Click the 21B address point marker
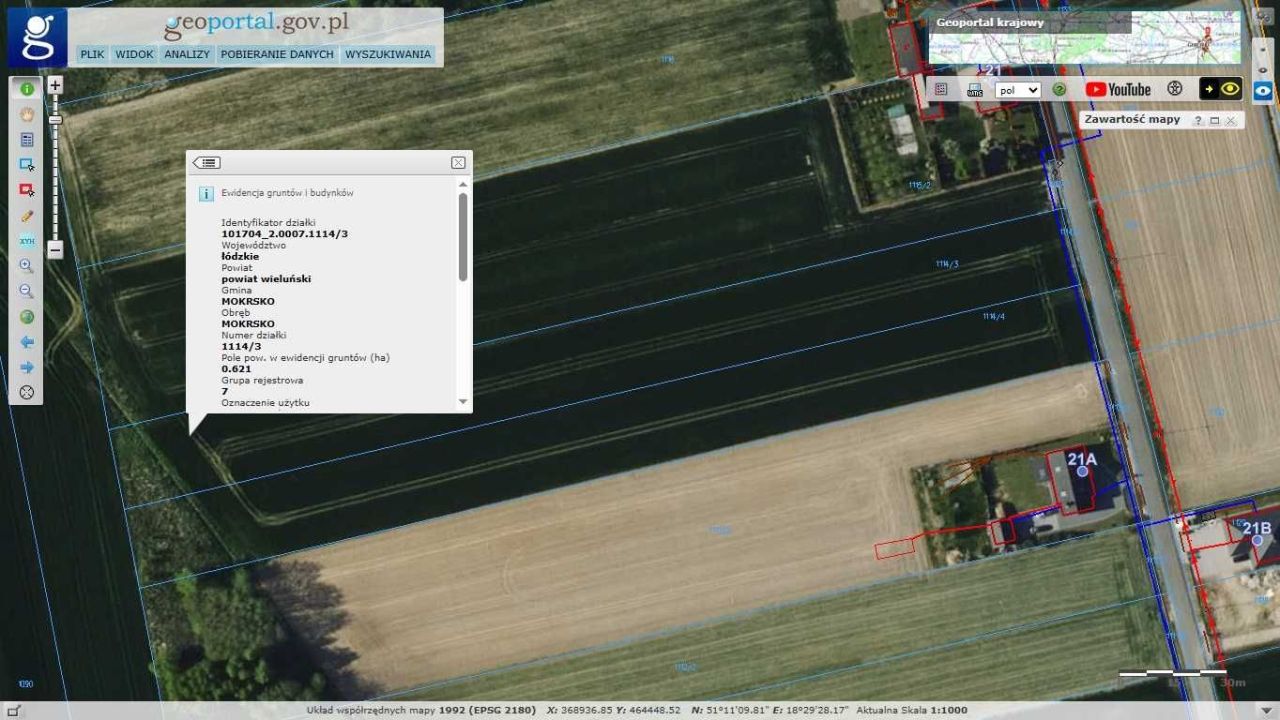1280x720 pixels. tap(1258, 540)
